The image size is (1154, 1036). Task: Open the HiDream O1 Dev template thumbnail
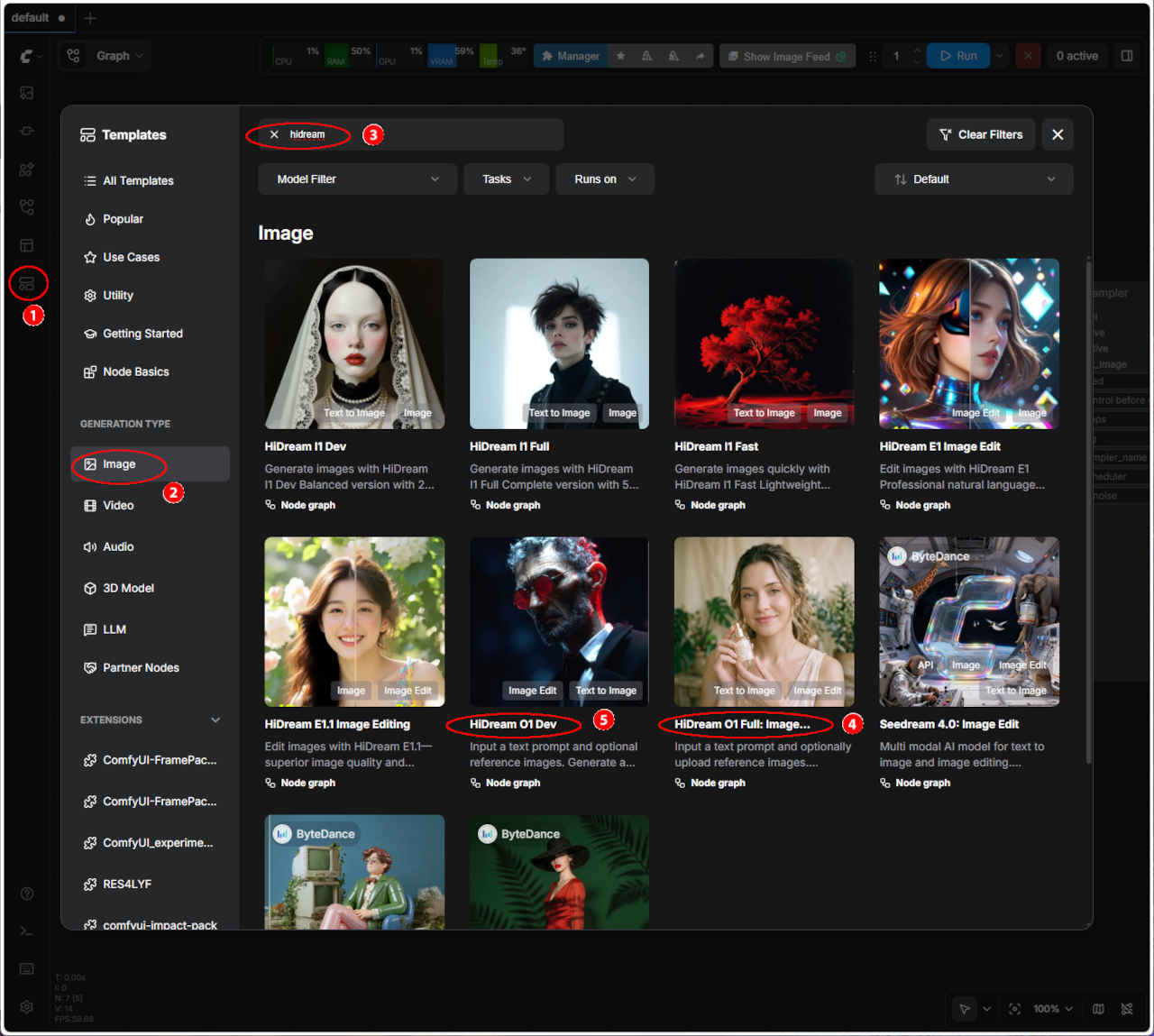click(559, 621)
